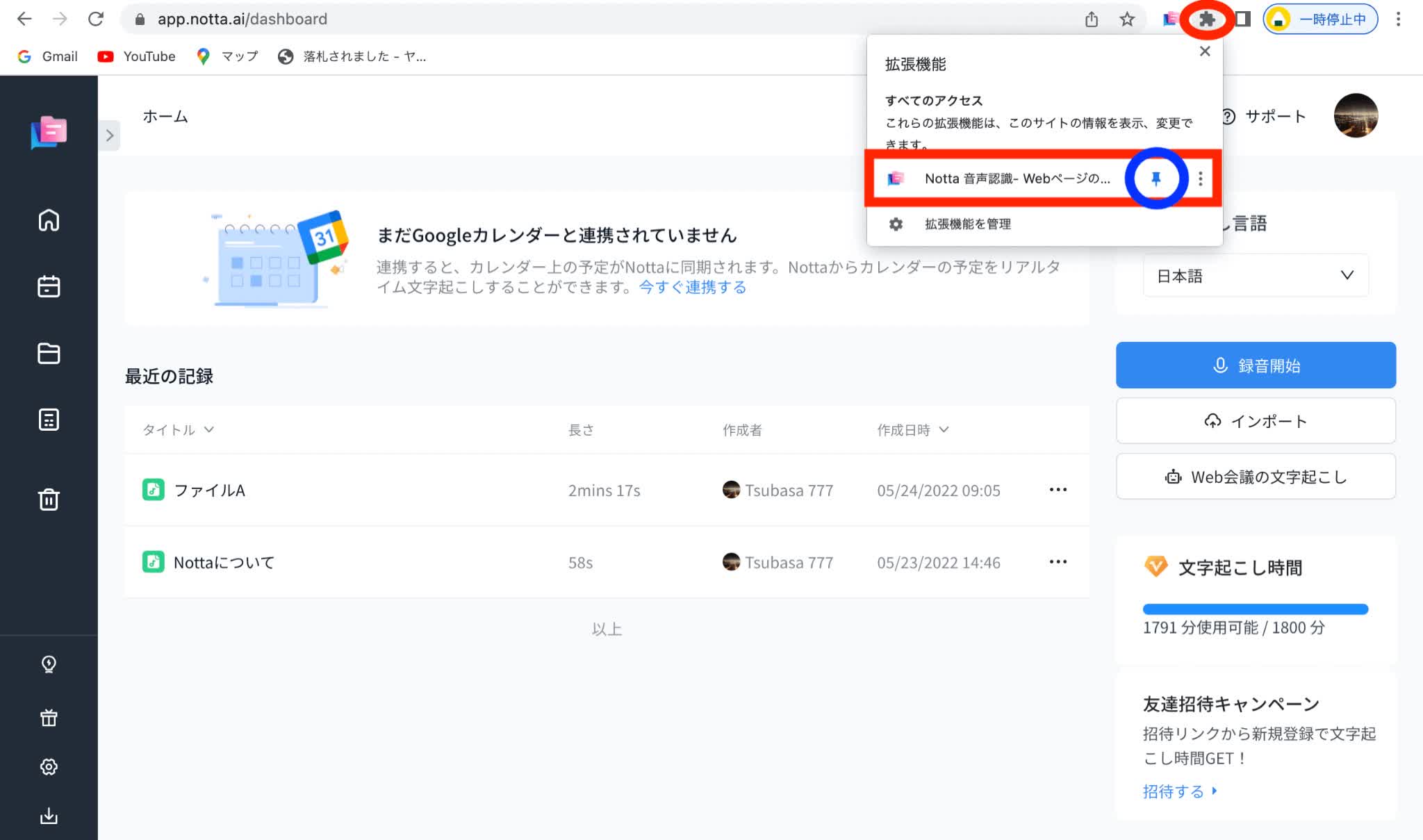Click 05/24/2022 09:05 date cell

coord(939,490)
